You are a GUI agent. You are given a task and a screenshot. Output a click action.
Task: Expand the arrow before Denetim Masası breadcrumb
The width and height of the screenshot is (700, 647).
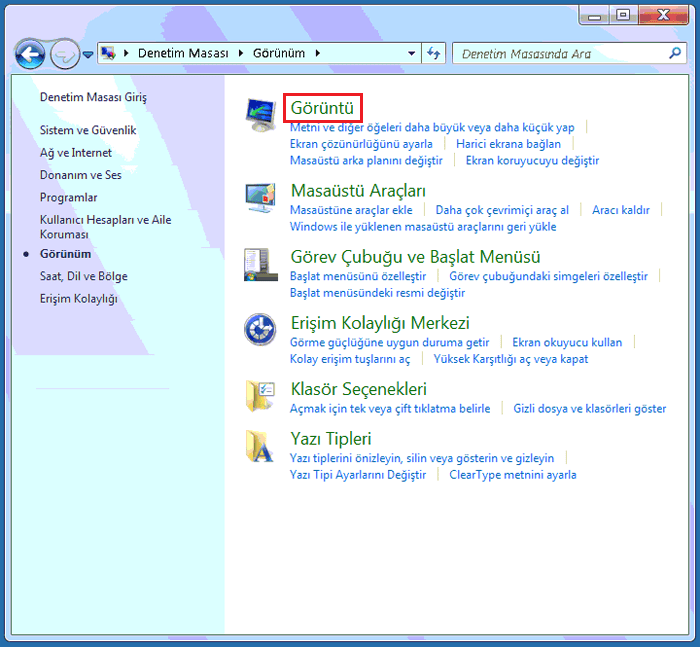[x=126, y=53]
